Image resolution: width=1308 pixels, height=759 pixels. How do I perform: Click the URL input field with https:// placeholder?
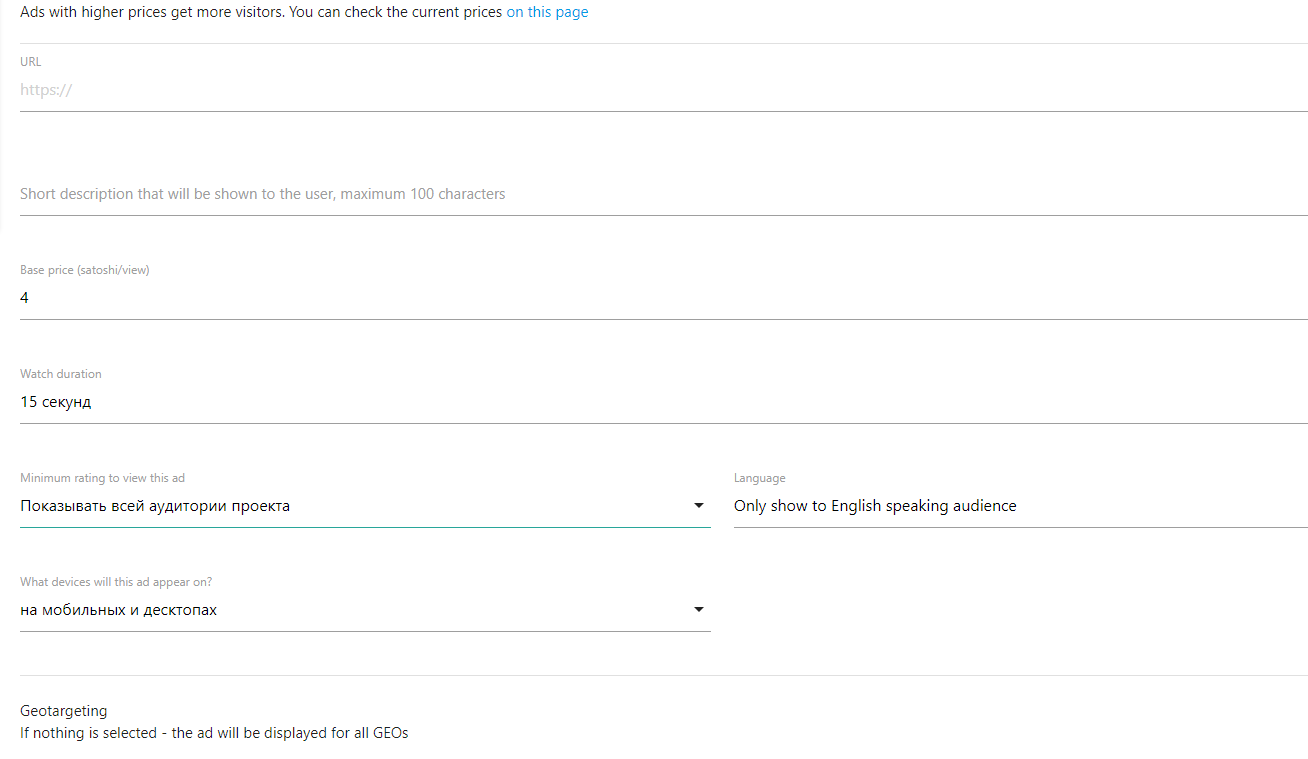(662, 90)
